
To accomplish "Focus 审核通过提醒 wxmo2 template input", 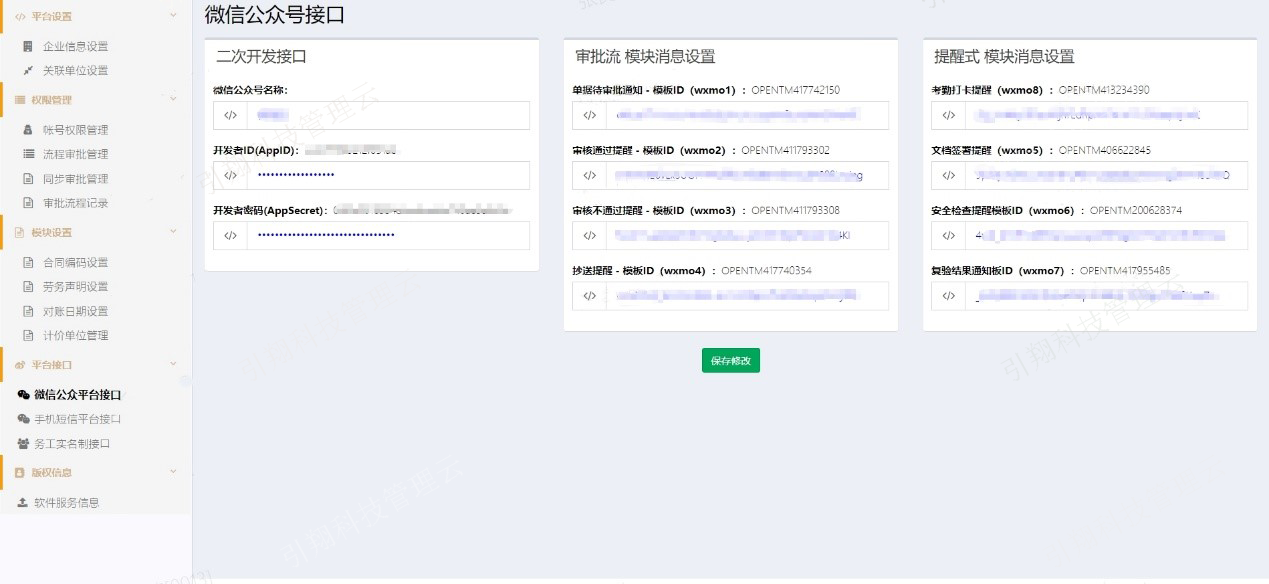I will (x=747, y=175).
